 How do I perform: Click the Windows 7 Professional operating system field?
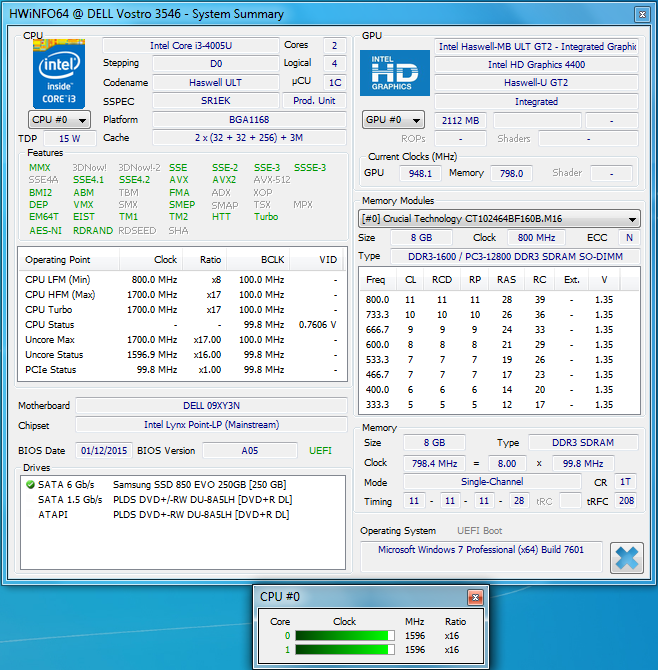pyautogui.click(x=480, y=550)
